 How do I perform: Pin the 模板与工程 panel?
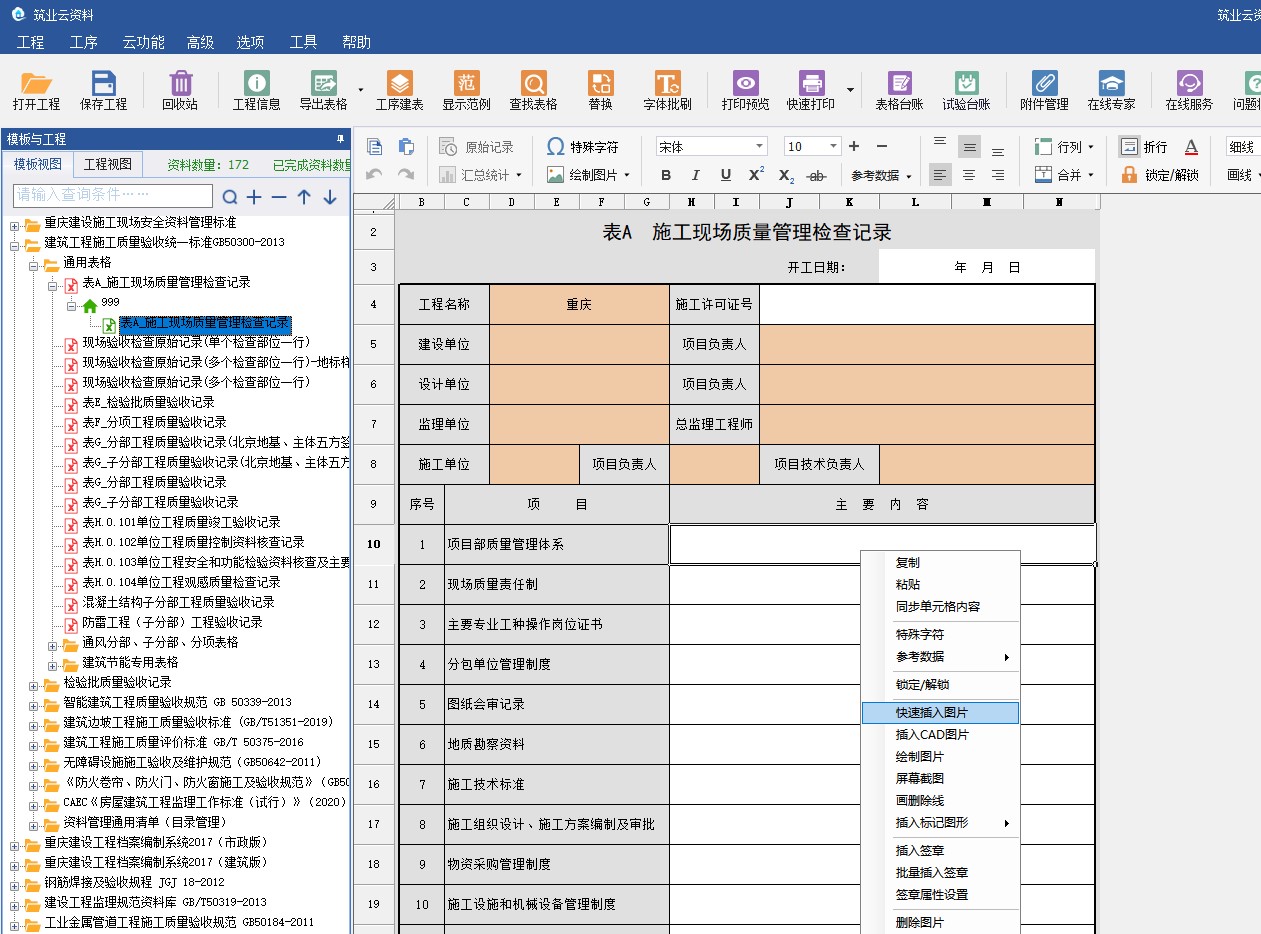pyautogui.click(x=340, y=139)
